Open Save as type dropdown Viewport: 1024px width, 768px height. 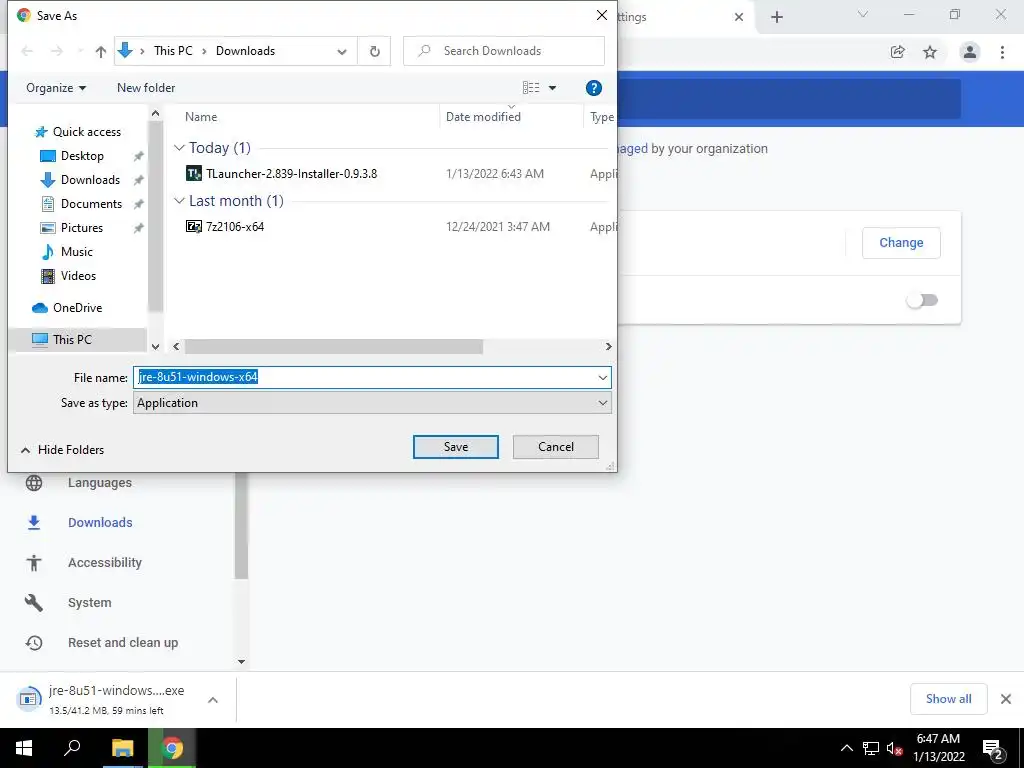click(372, 403)
